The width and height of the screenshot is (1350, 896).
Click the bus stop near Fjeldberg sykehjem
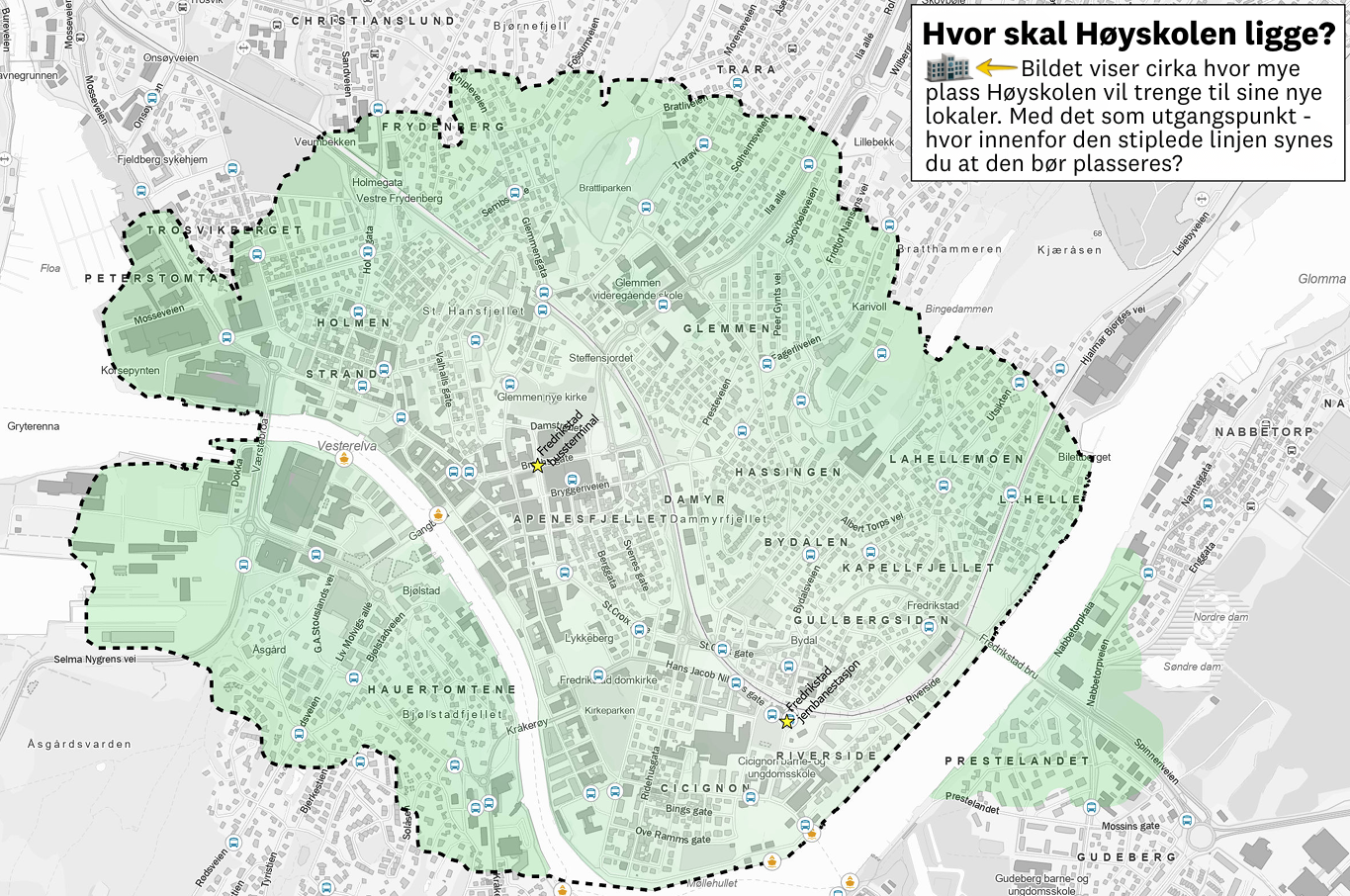click(232, 169)
